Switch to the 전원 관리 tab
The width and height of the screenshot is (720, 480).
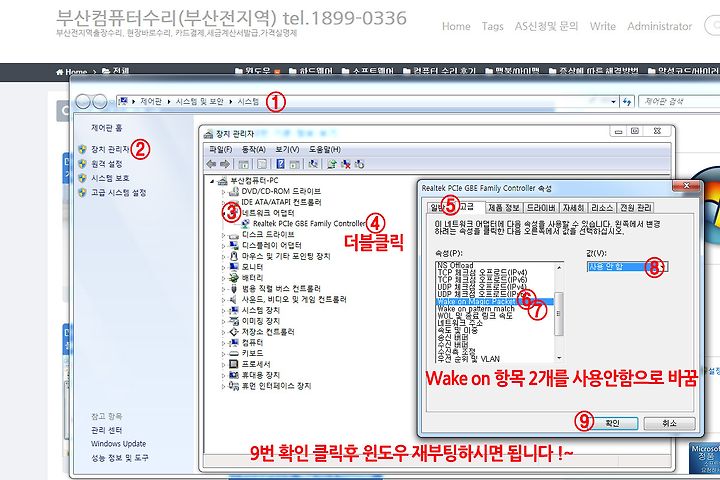click(636, 208)
